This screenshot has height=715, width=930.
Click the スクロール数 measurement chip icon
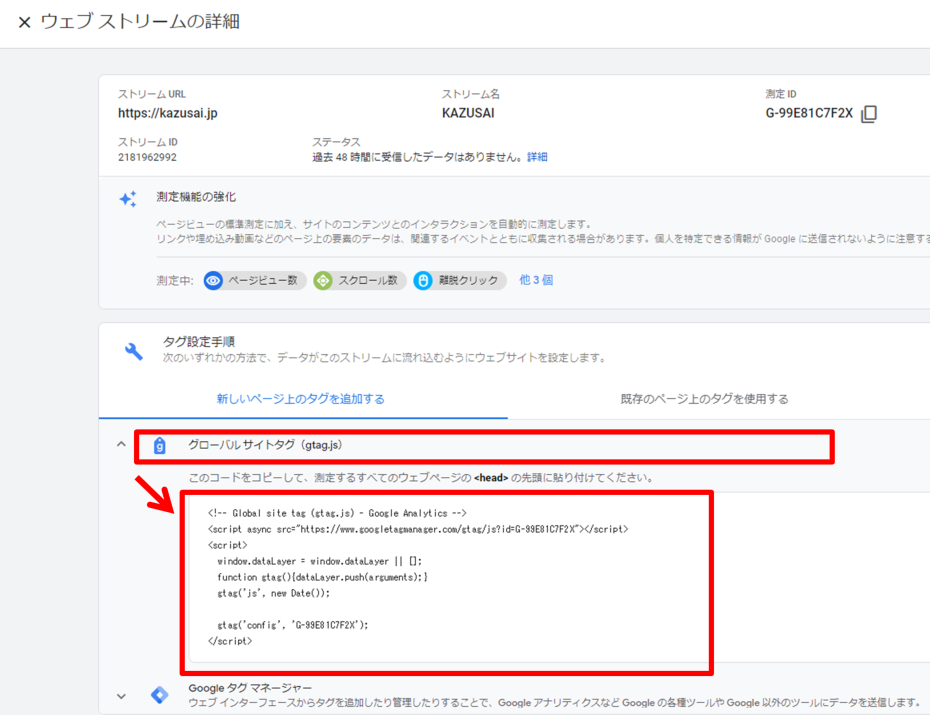[x=322, y=281]
